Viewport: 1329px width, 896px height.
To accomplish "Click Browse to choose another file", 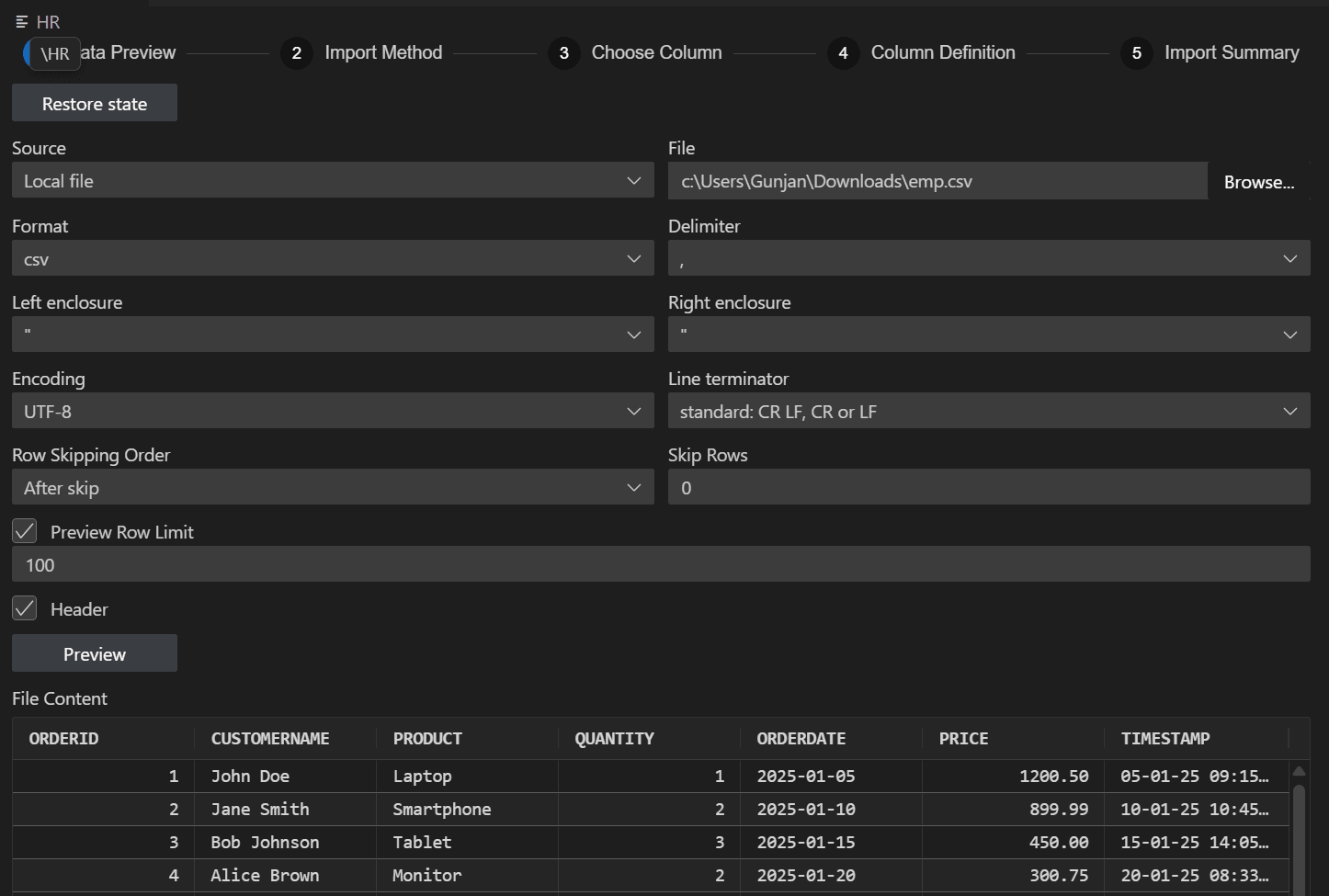I will 1259,181.
